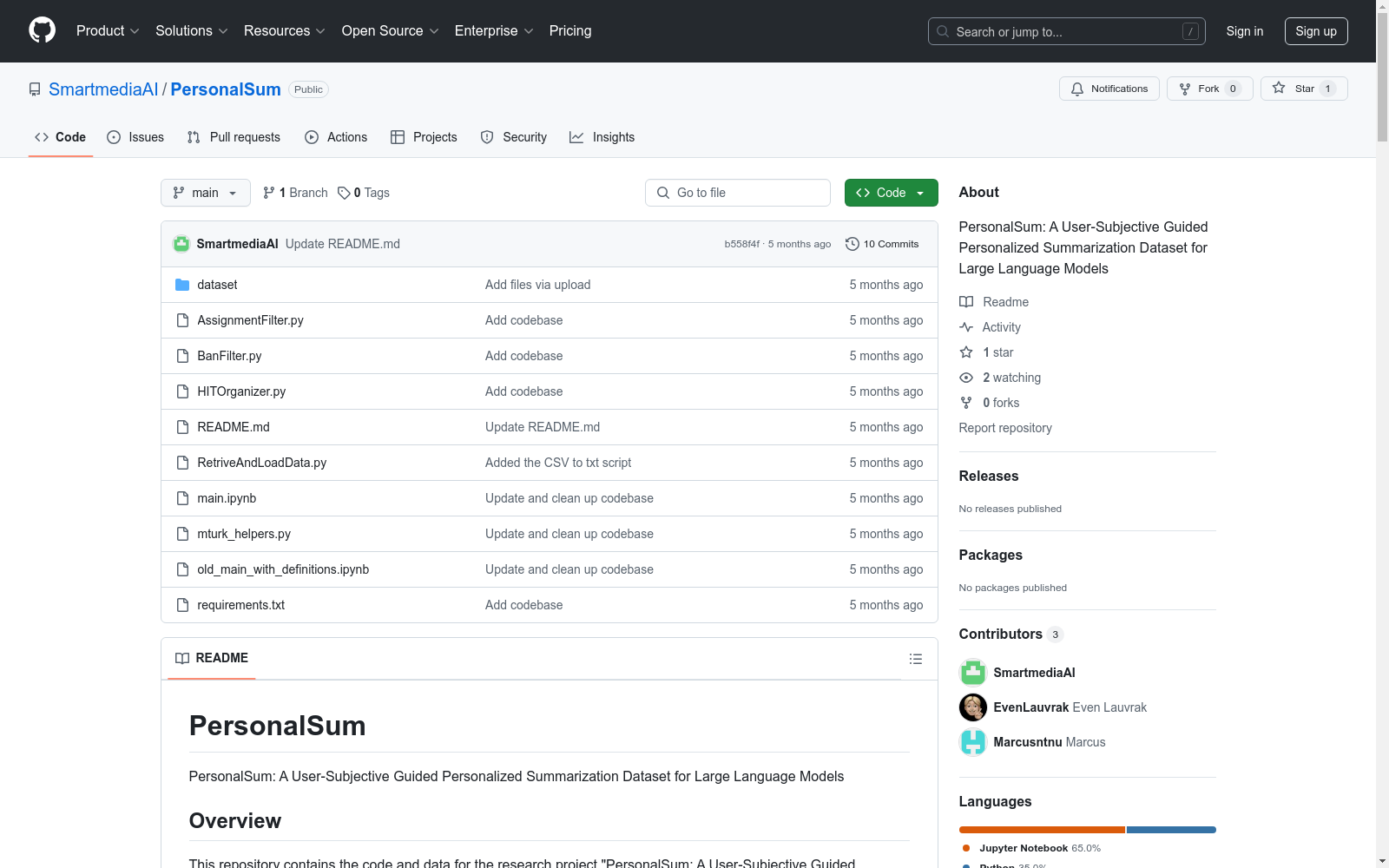This screenshot has width=1389, height=868.
Task: Switch to the Pull requests tab
Action: pos(234,137)
